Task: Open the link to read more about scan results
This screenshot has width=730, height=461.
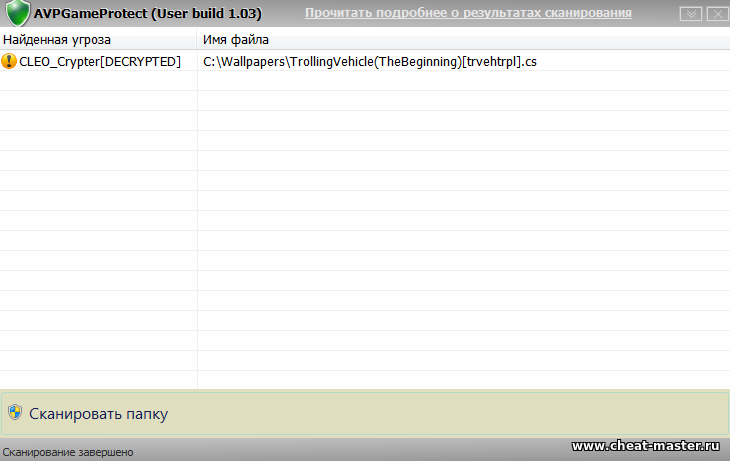Action: pyautogui.click(x=468, y=13)
